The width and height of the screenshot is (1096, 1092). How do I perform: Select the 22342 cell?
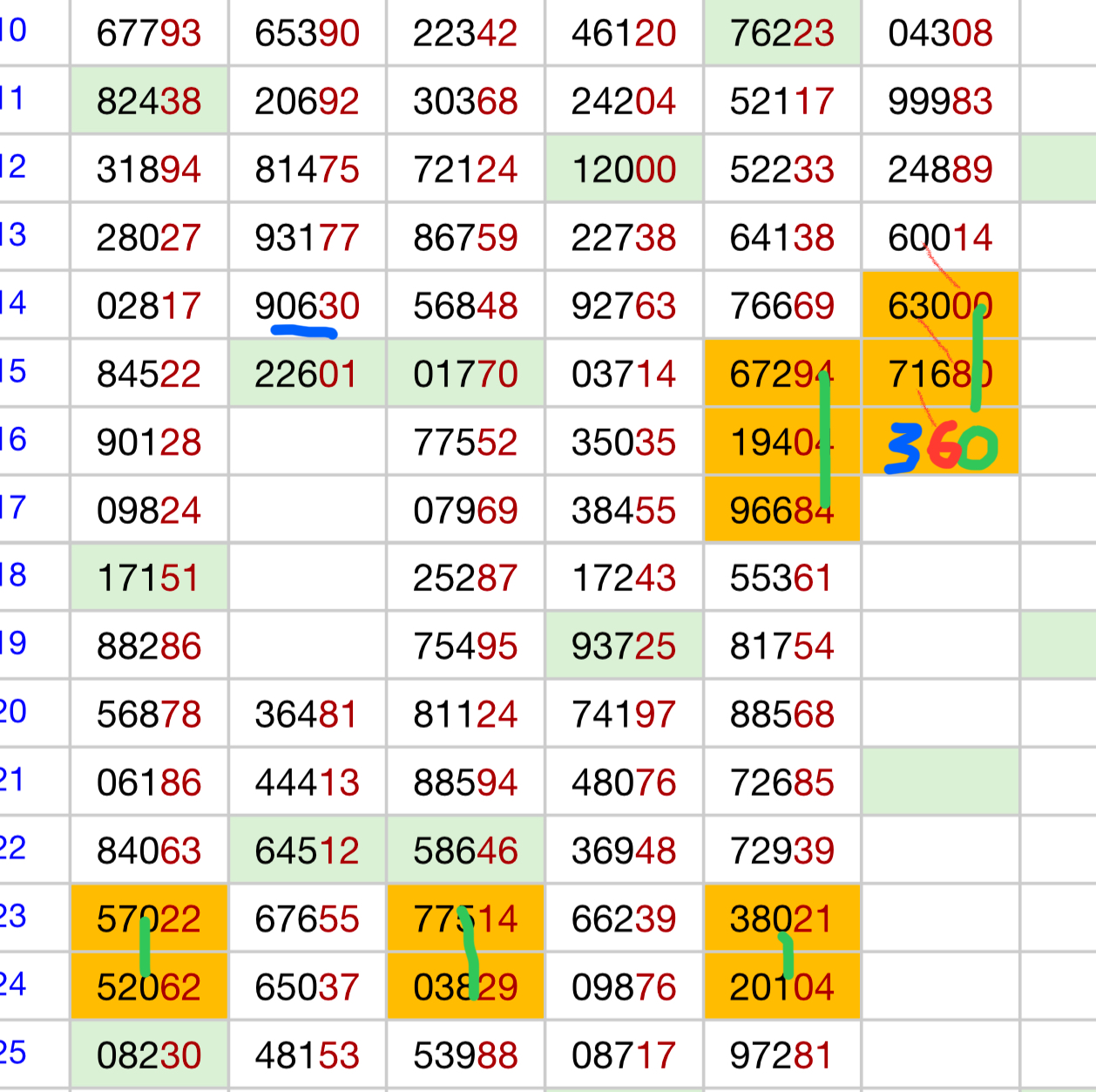tap(465, 32)
